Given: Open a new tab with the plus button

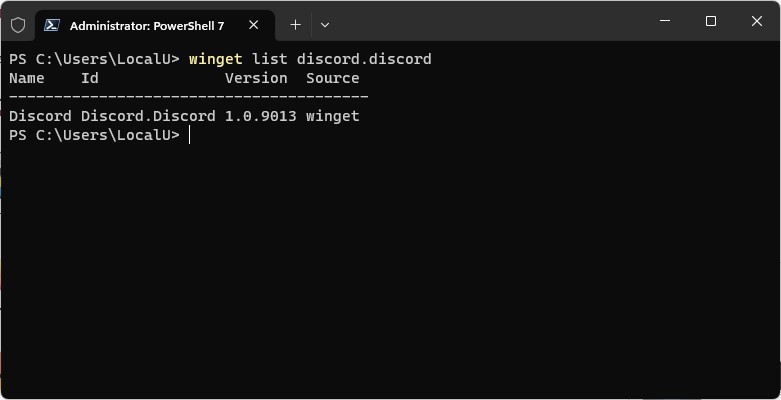Looking at the screenshot, I should [295, 25].
